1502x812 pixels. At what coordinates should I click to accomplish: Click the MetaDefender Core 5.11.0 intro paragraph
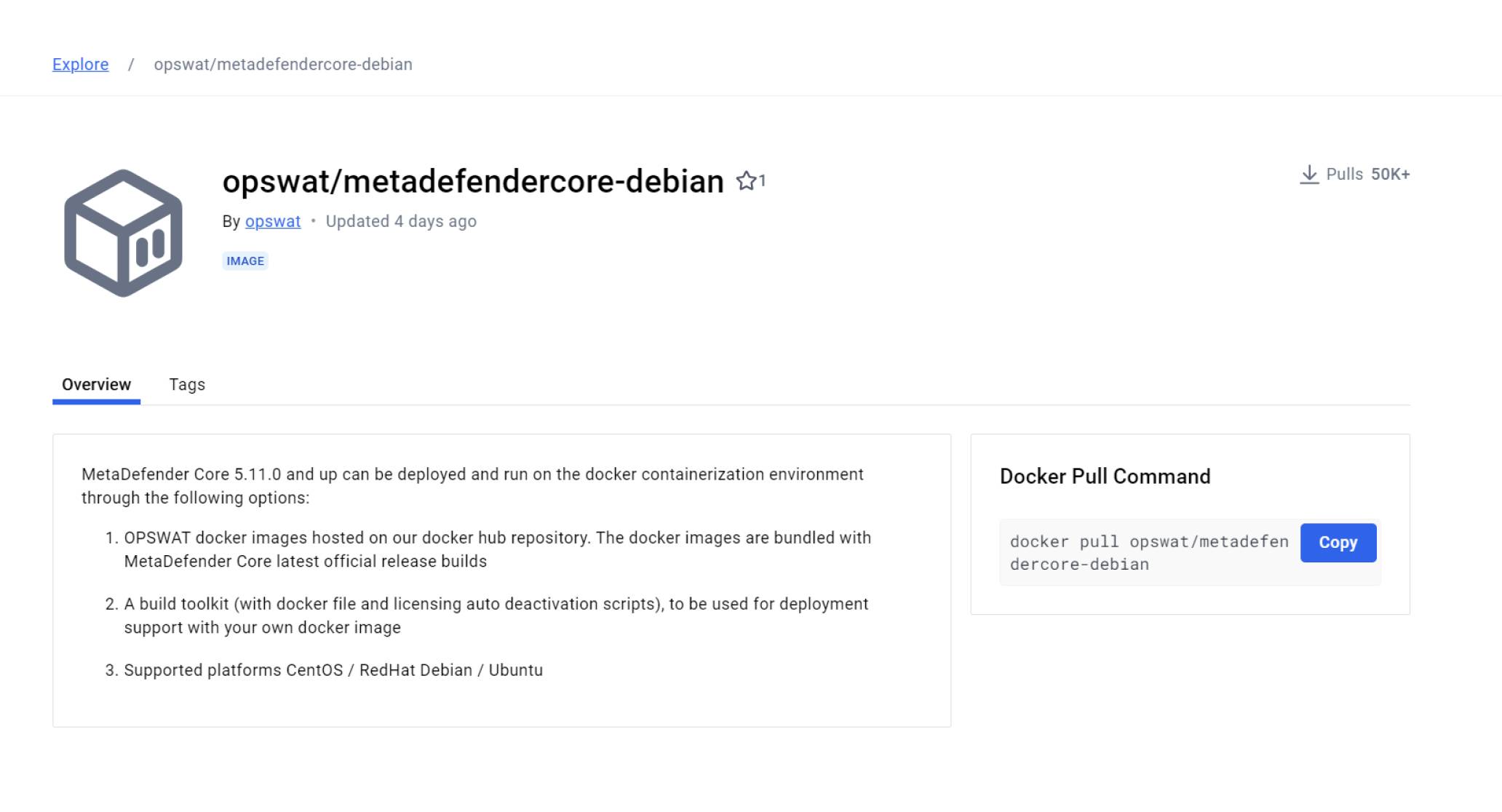472,486
